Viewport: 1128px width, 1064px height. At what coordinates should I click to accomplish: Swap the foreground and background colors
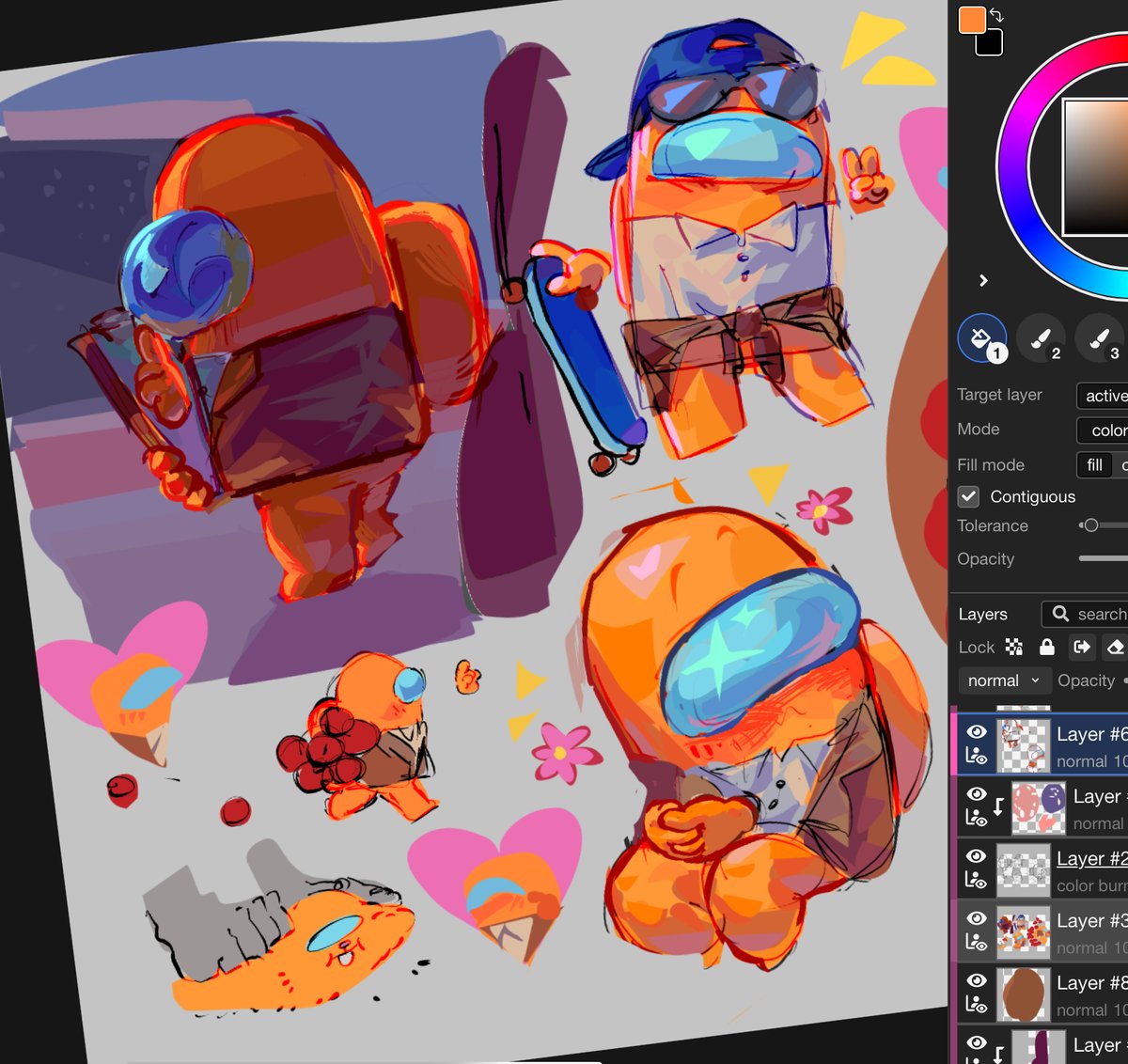(x=996, y=16)
